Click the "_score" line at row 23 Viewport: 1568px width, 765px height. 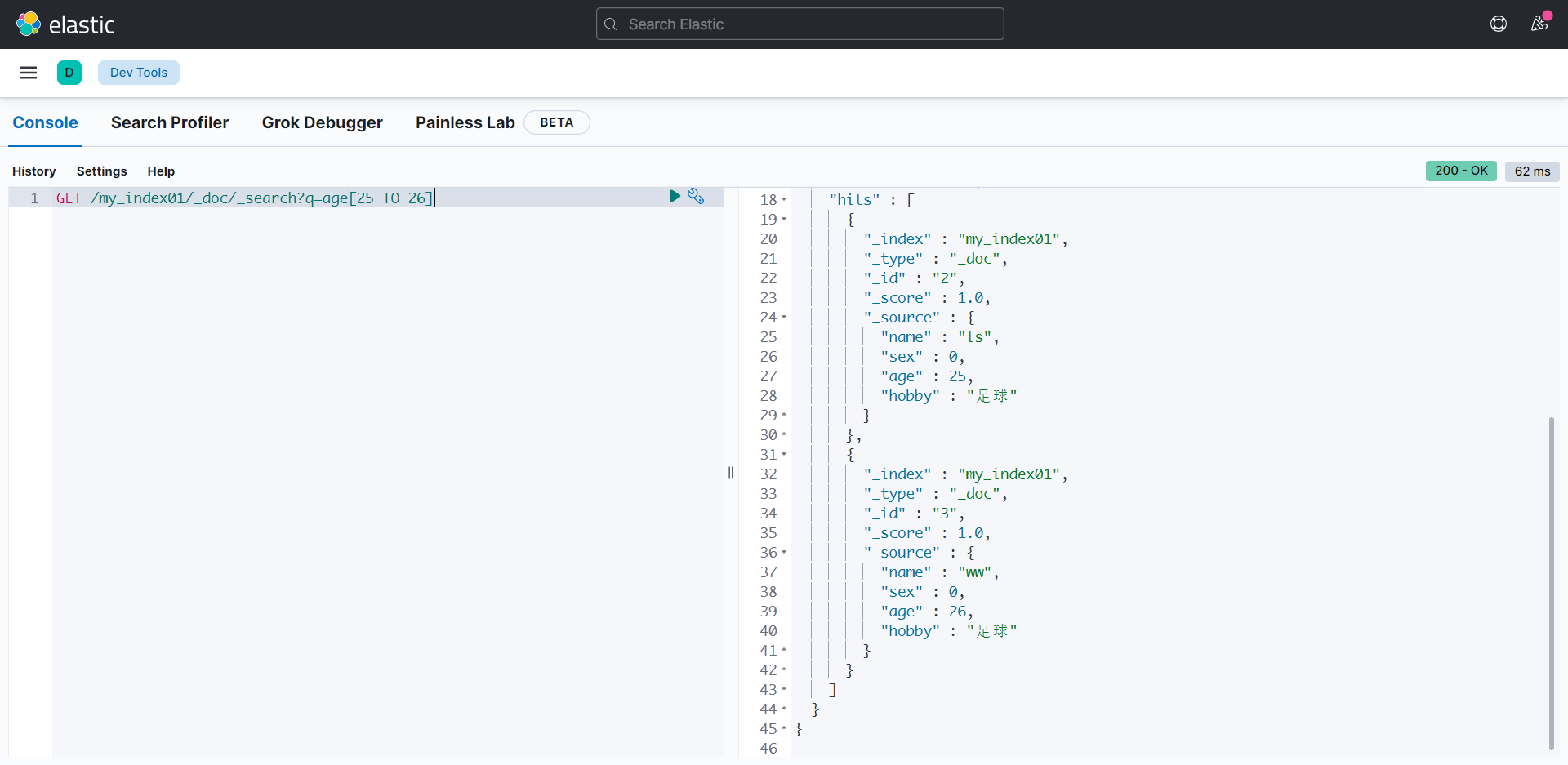pos(927,298)
